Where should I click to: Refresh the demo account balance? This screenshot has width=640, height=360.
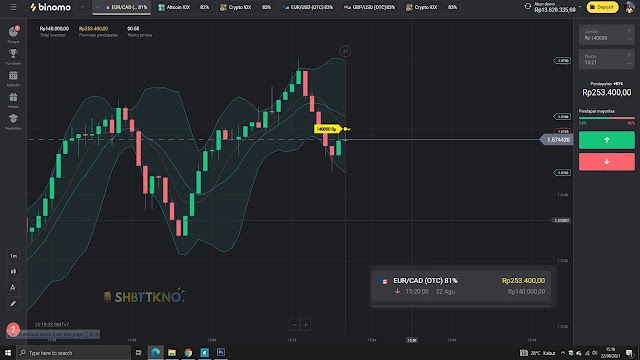[x=527, y=7]
